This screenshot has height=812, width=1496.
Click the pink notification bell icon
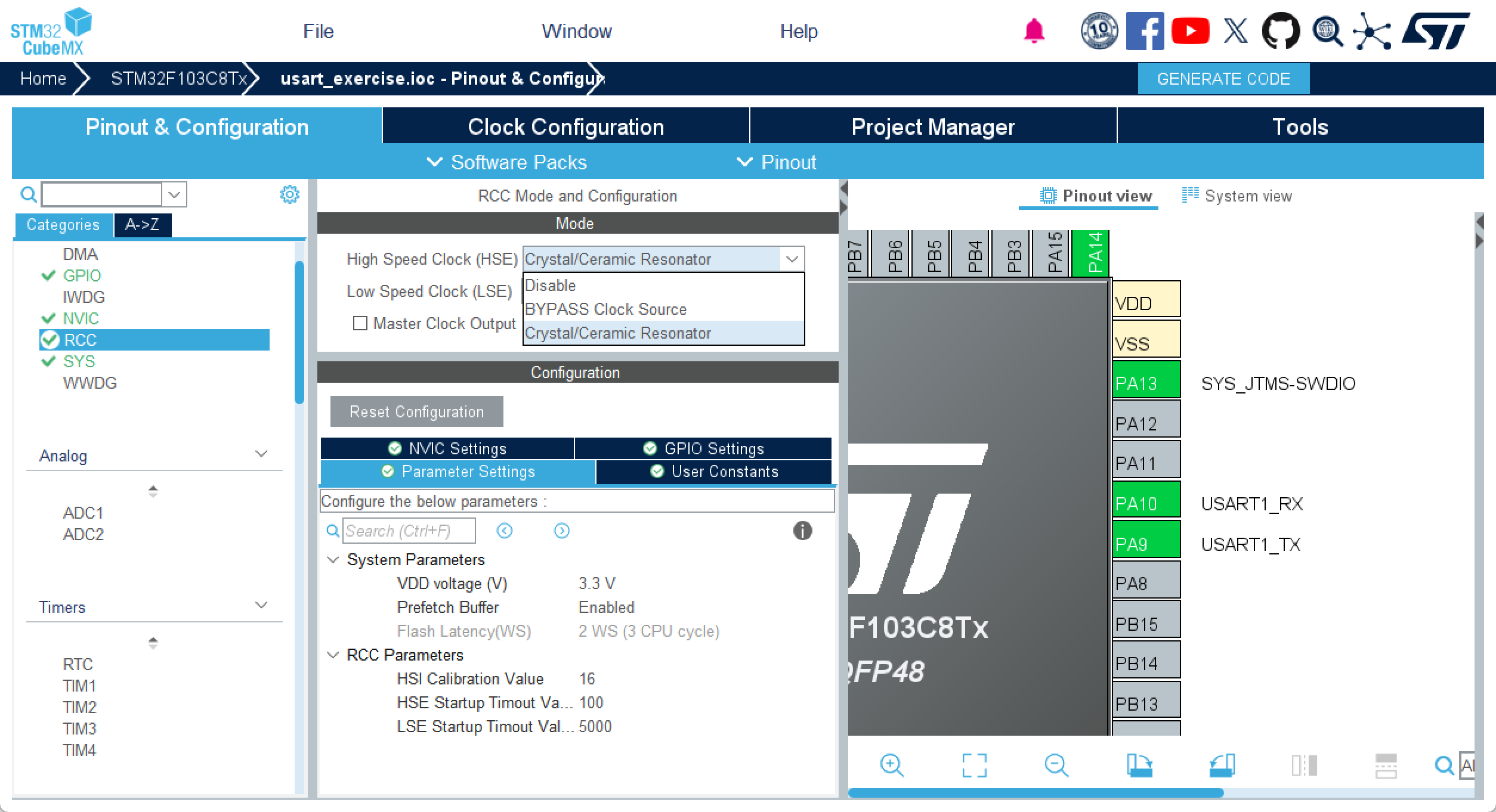(x=1034, y=31)
